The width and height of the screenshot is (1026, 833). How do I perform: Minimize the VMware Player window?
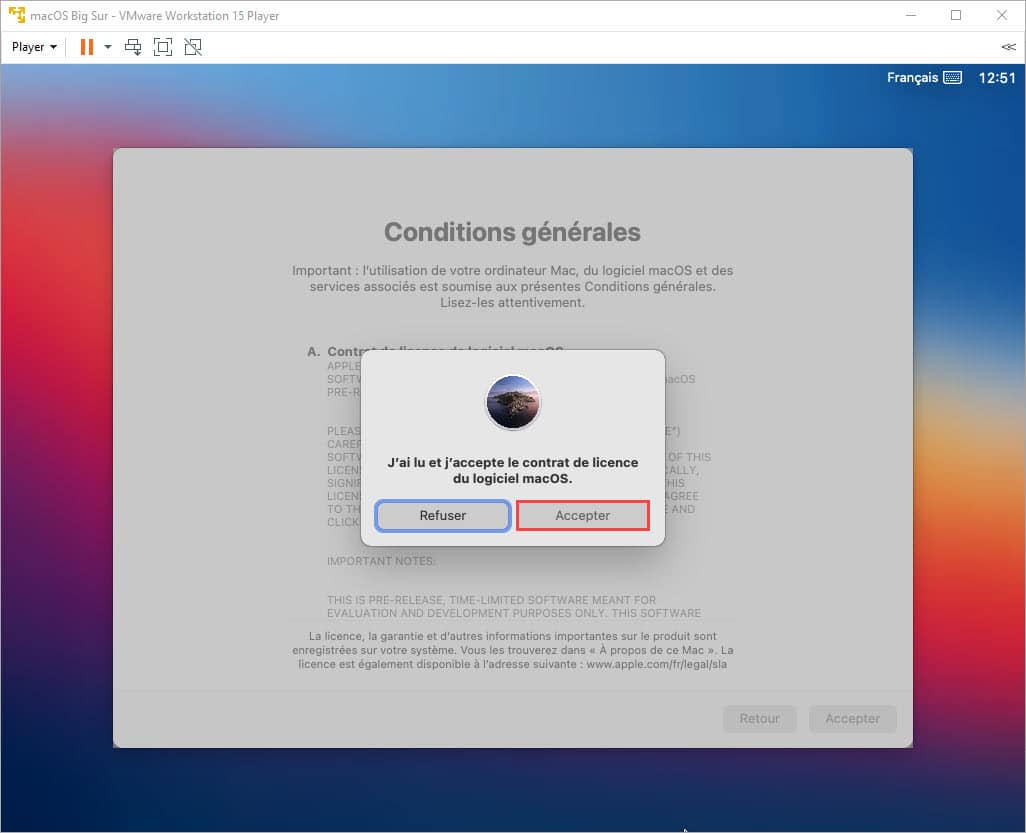(910, 15)
